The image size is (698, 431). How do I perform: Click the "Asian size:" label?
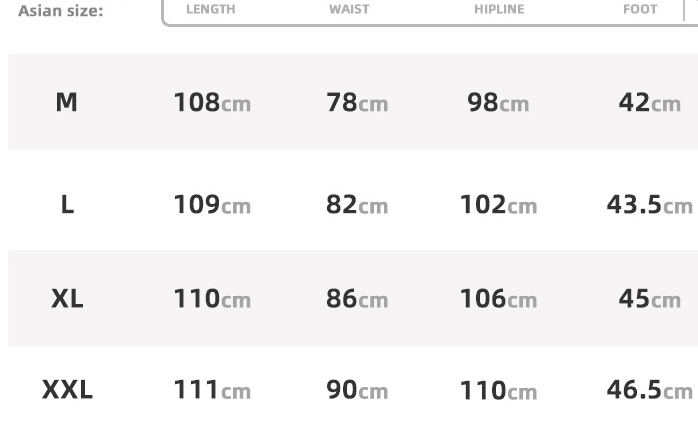click(60, 11)
